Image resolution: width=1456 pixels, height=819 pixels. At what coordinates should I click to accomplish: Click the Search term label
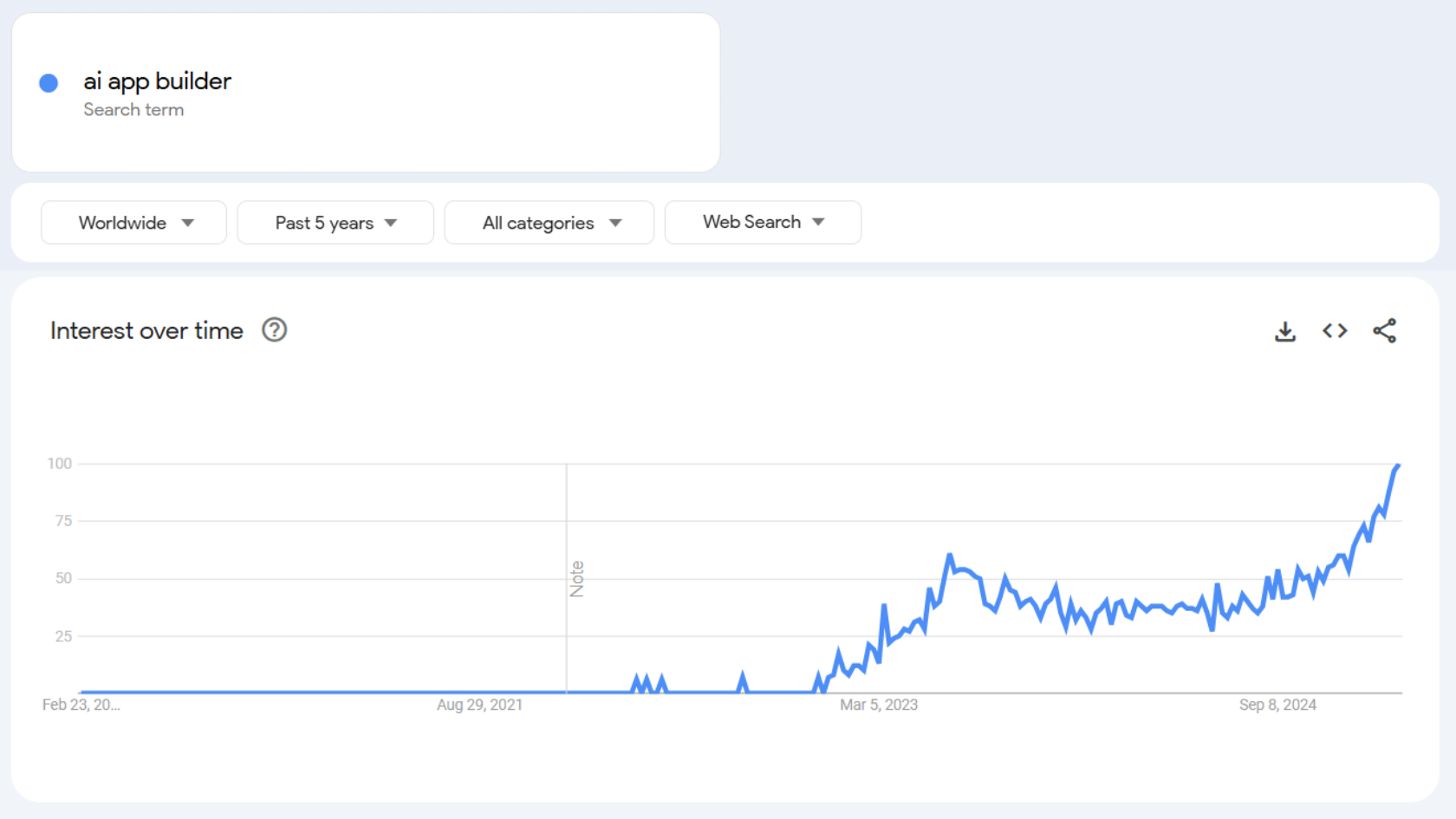133,110
